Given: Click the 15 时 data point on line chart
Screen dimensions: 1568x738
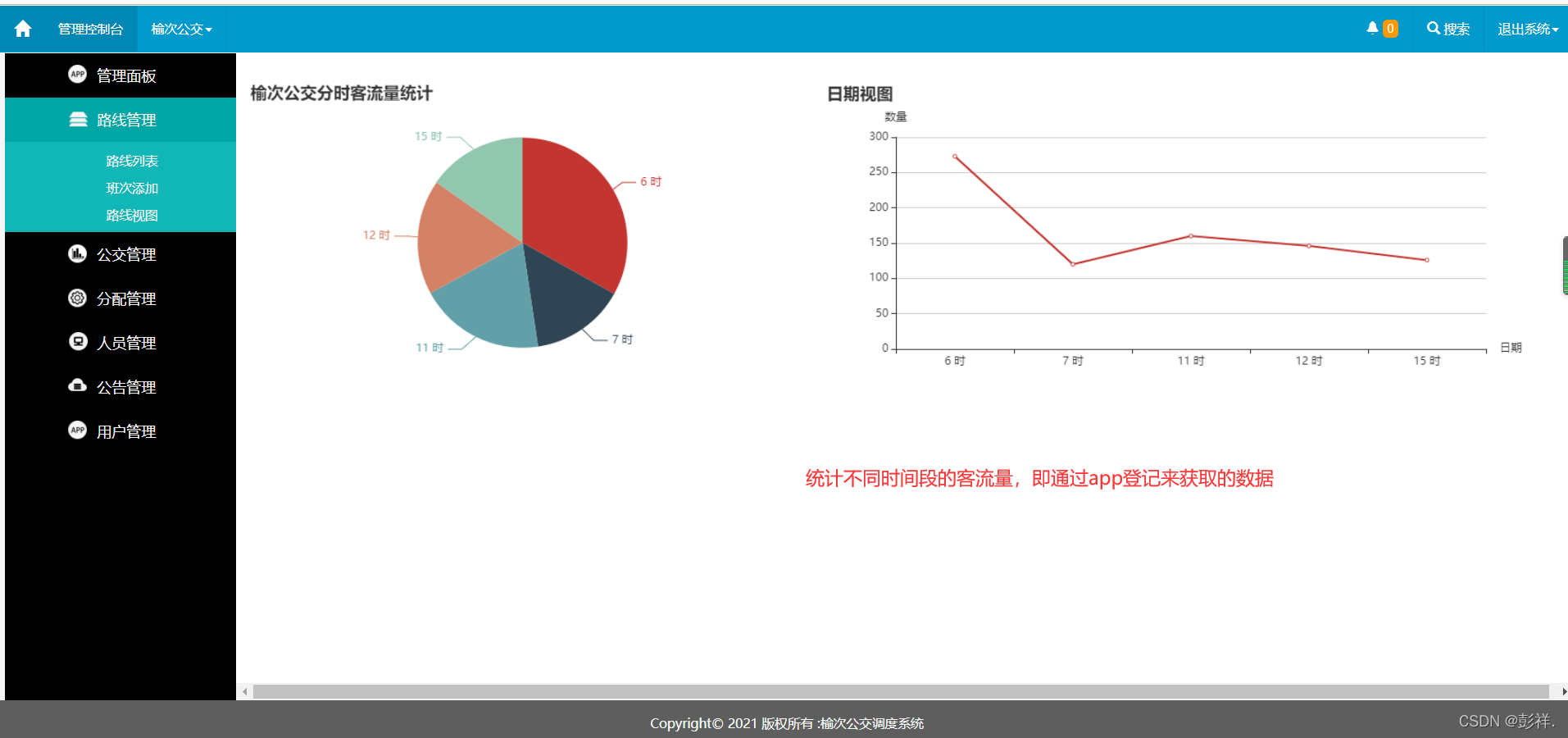Looking at the screenshot, I should pyautogui.click(x=1427, y=260).
